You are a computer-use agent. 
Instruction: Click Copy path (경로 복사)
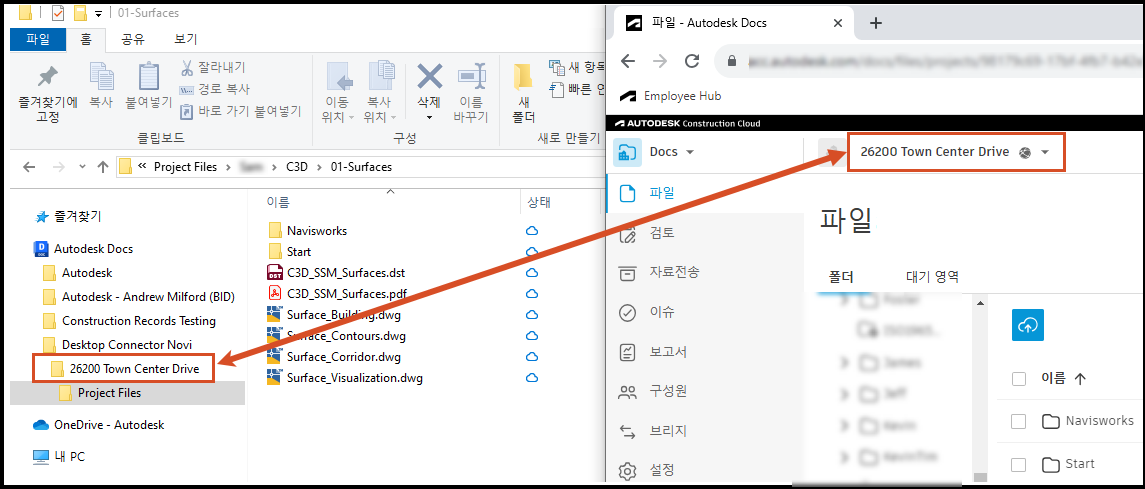pyautogui.click(x=215, y=89)
